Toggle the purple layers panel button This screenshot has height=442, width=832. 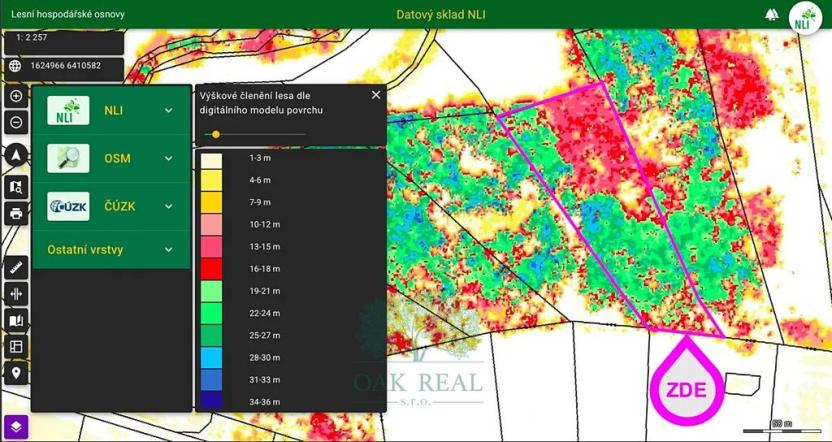pyautogui.click(x=16, y=425)
